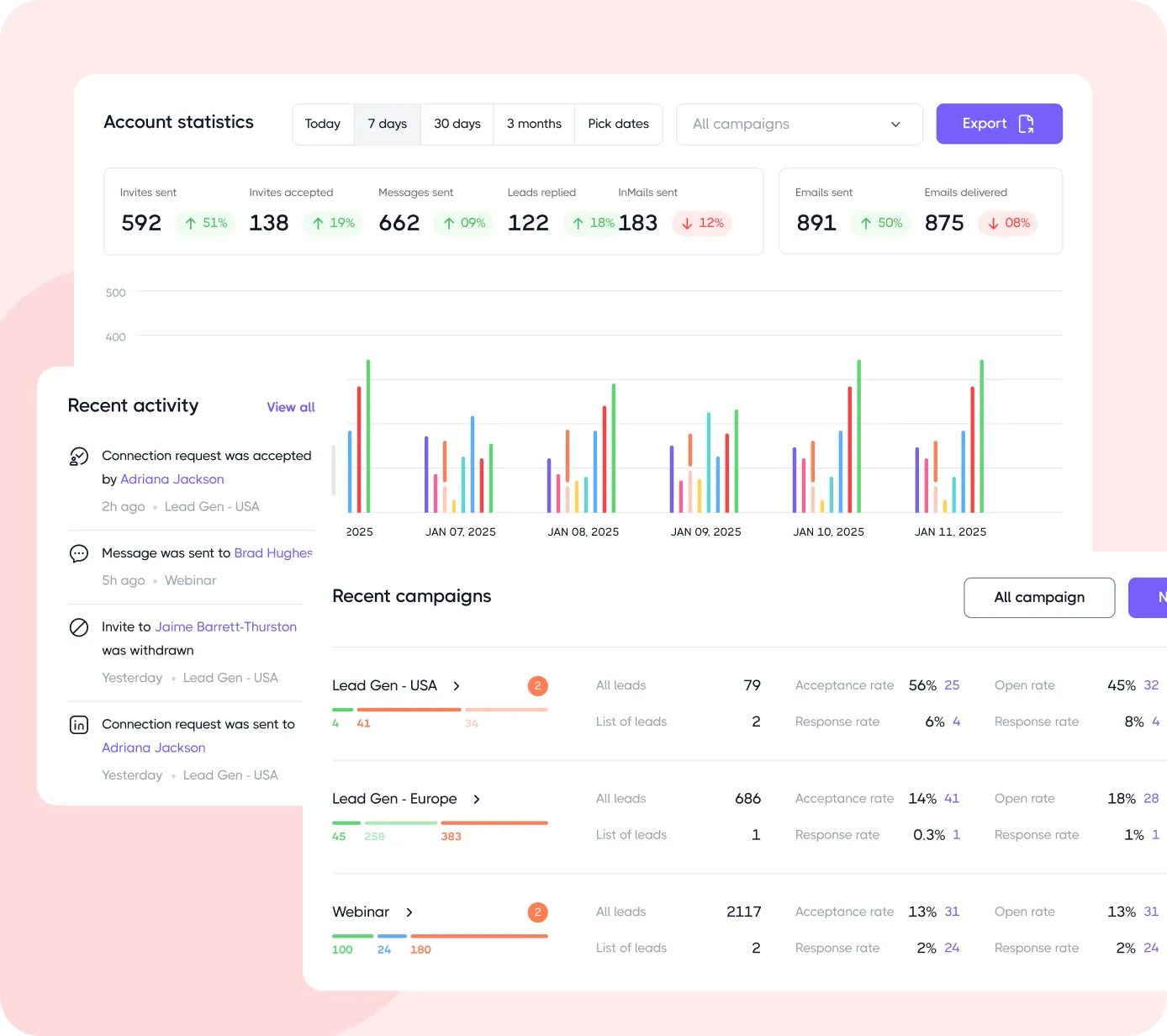Click the All leads count 2117

click(744, 912)
